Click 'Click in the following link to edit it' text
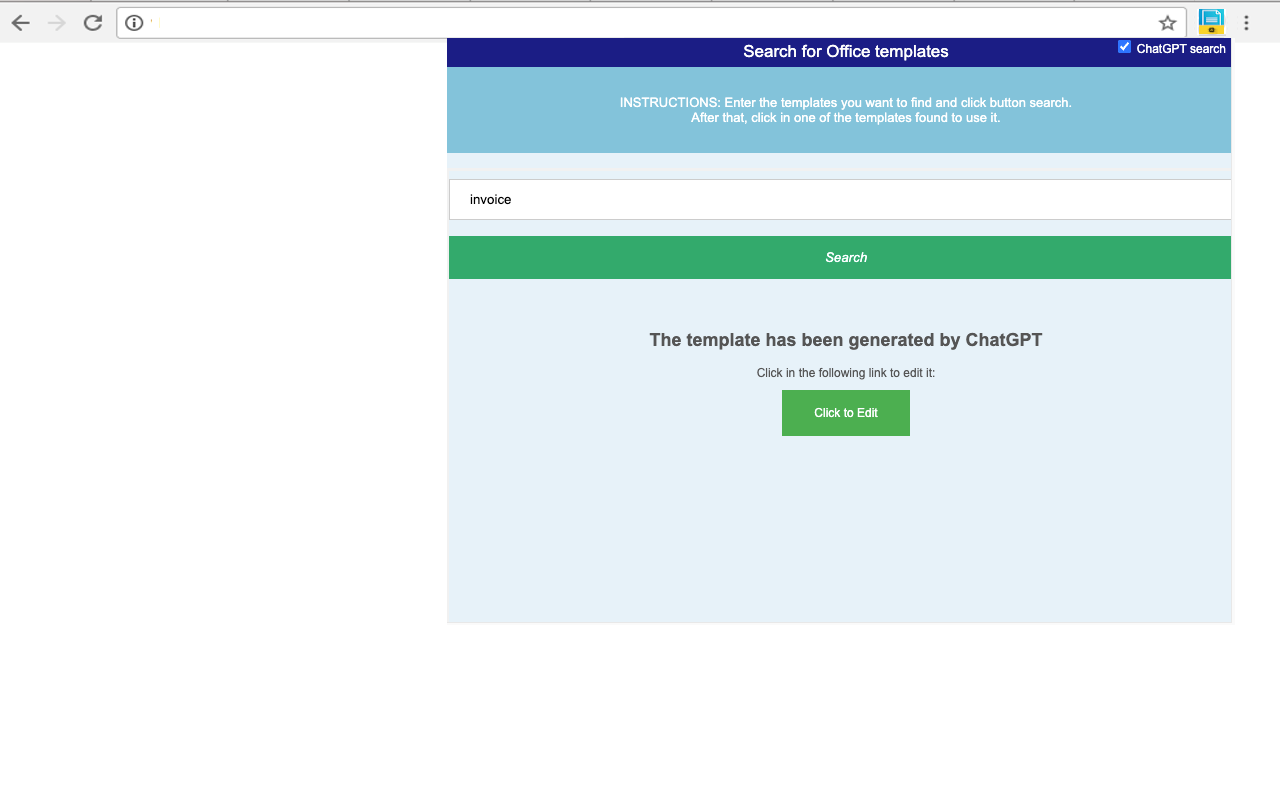Image resolution: width=1280 pixels, height=800 pixels. (x=846, y=373)
